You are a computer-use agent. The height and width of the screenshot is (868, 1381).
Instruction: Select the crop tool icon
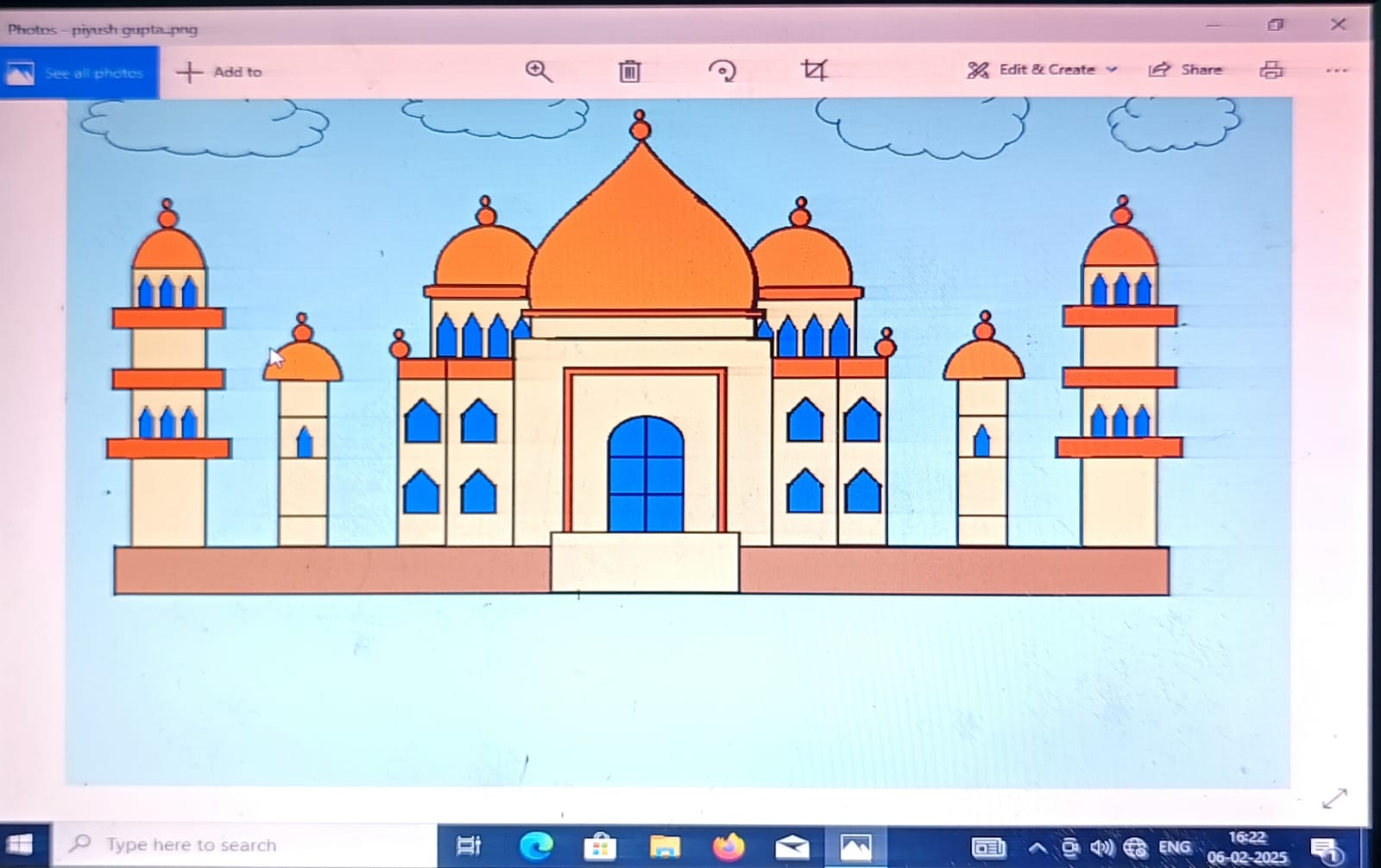click(814, 70)
